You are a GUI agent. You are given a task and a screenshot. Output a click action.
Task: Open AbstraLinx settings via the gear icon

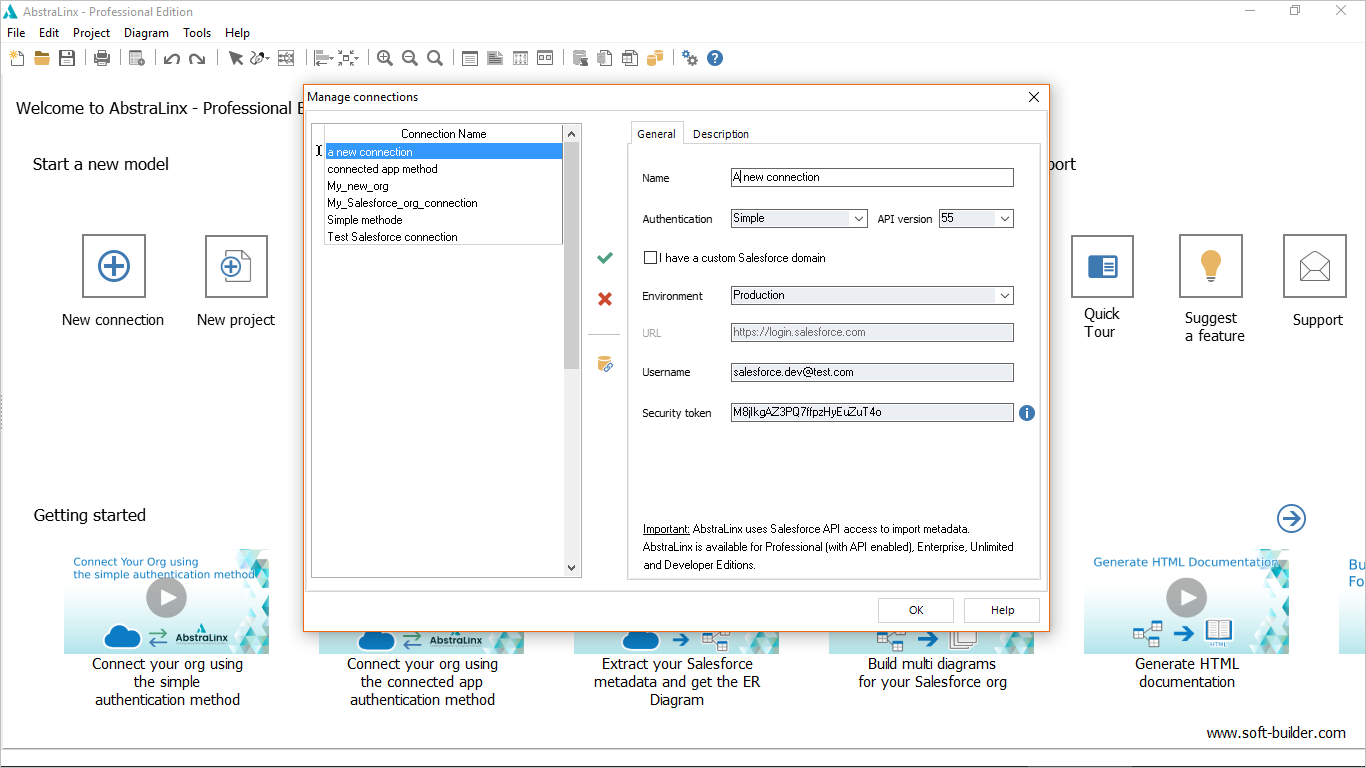coord(690,58)
